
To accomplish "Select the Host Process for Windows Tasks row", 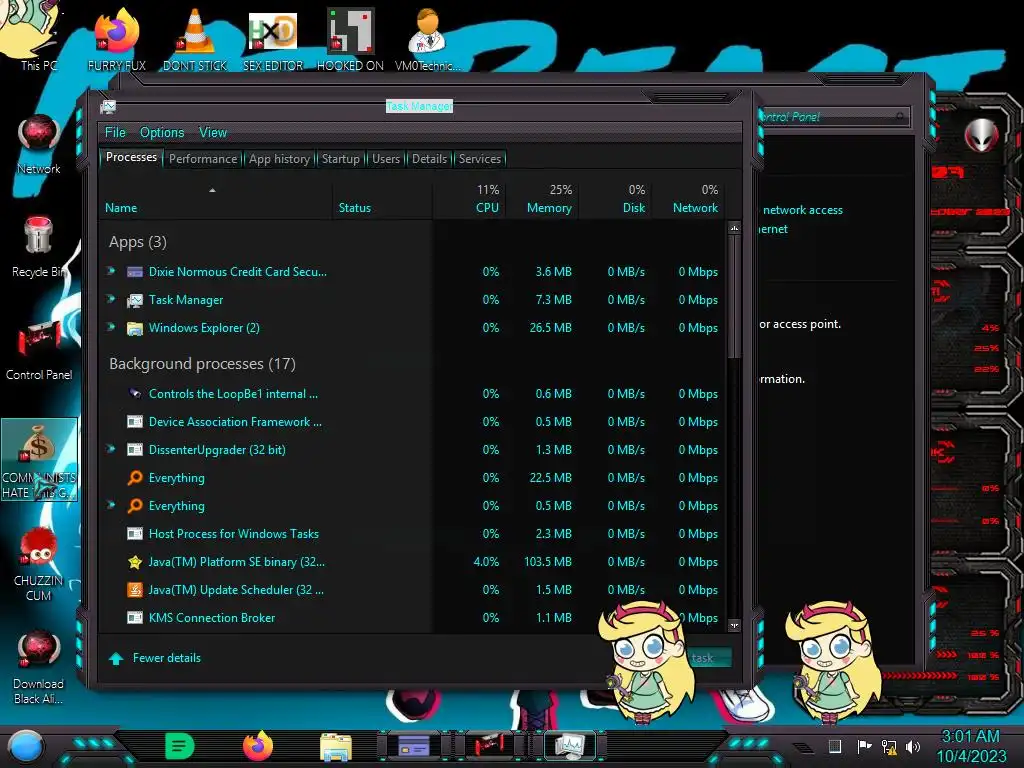I will (x=413, y=534).
